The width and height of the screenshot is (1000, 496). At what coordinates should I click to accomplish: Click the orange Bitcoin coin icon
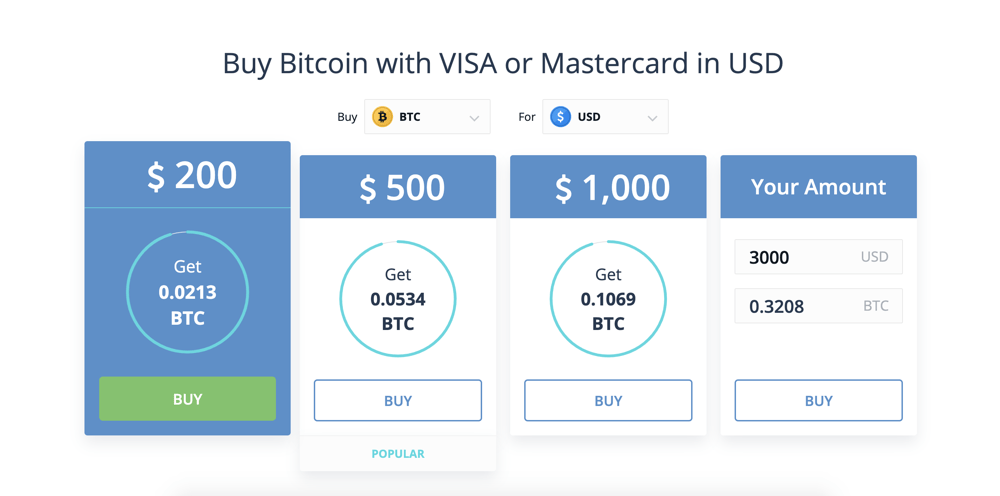pos(382,117)
